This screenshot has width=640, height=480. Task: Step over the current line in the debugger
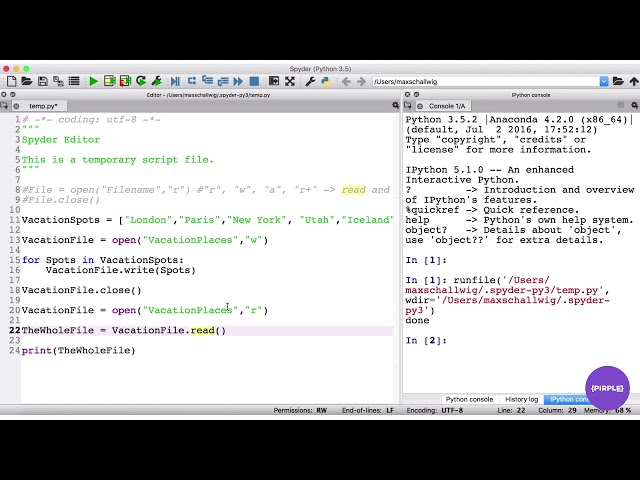coord(191,81)
